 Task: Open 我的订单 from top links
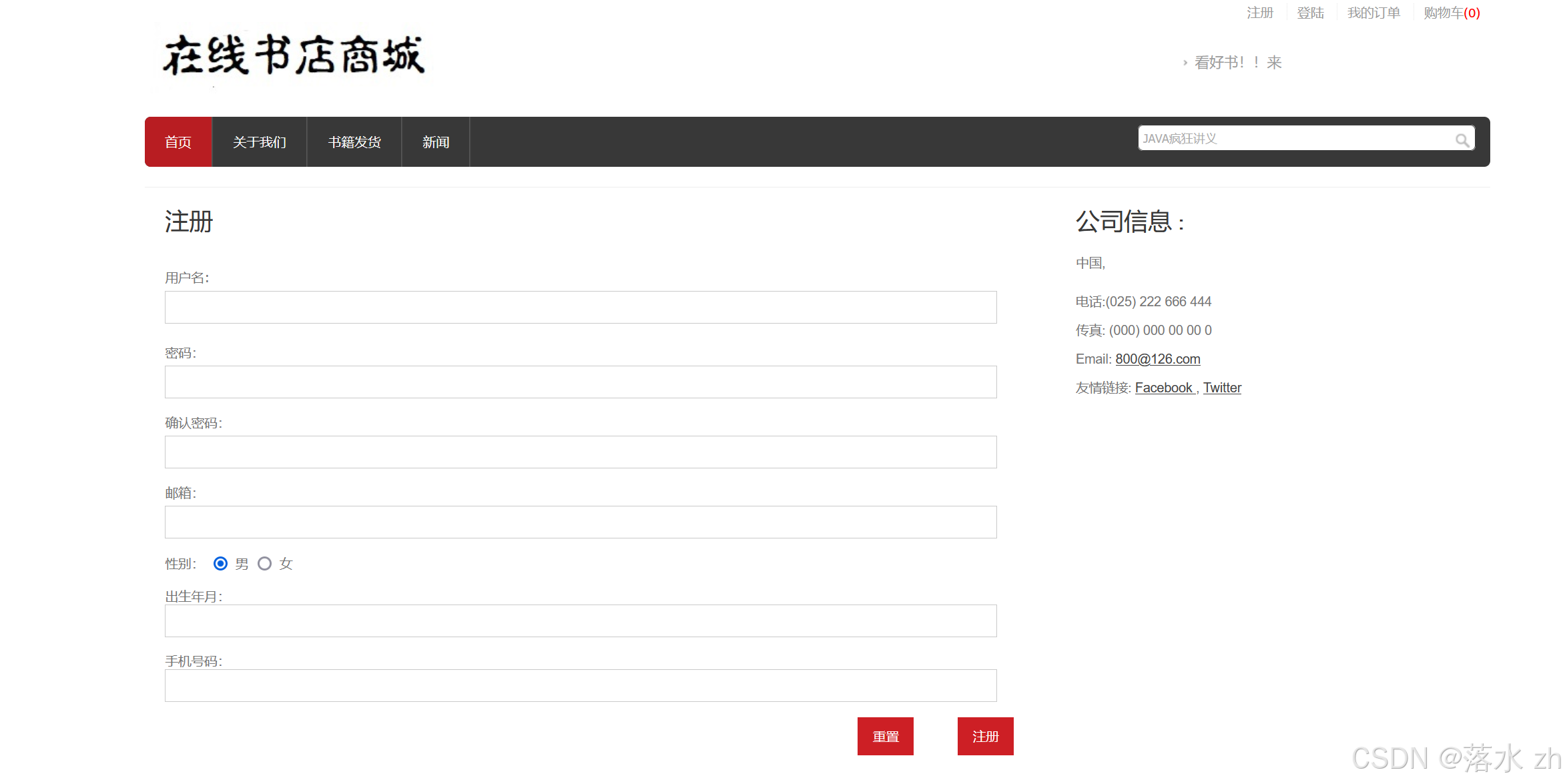pos(1373,13)
